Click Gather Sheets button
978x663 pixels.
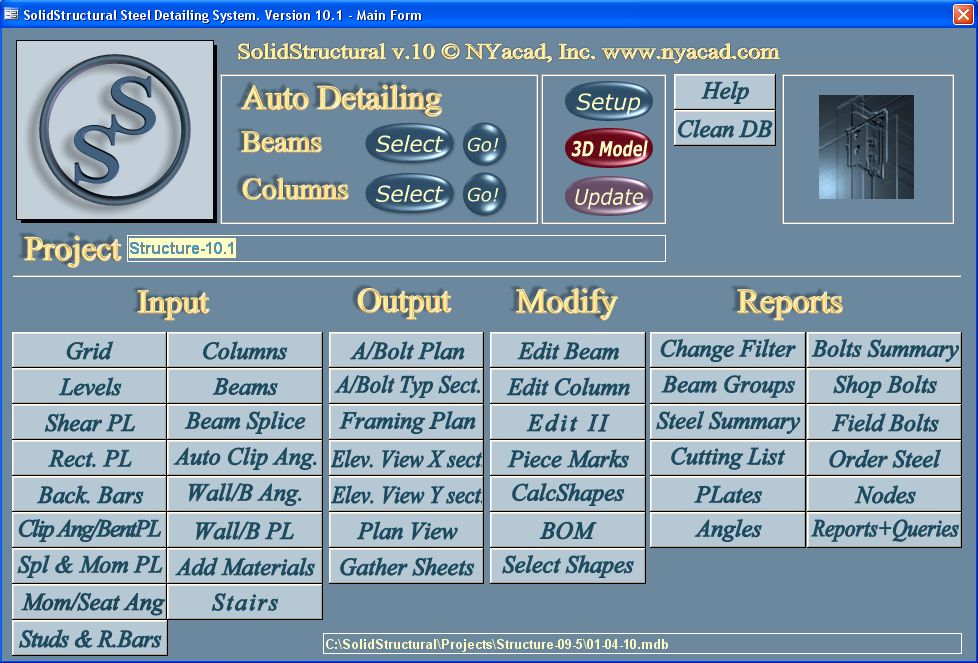click(406, 566)
